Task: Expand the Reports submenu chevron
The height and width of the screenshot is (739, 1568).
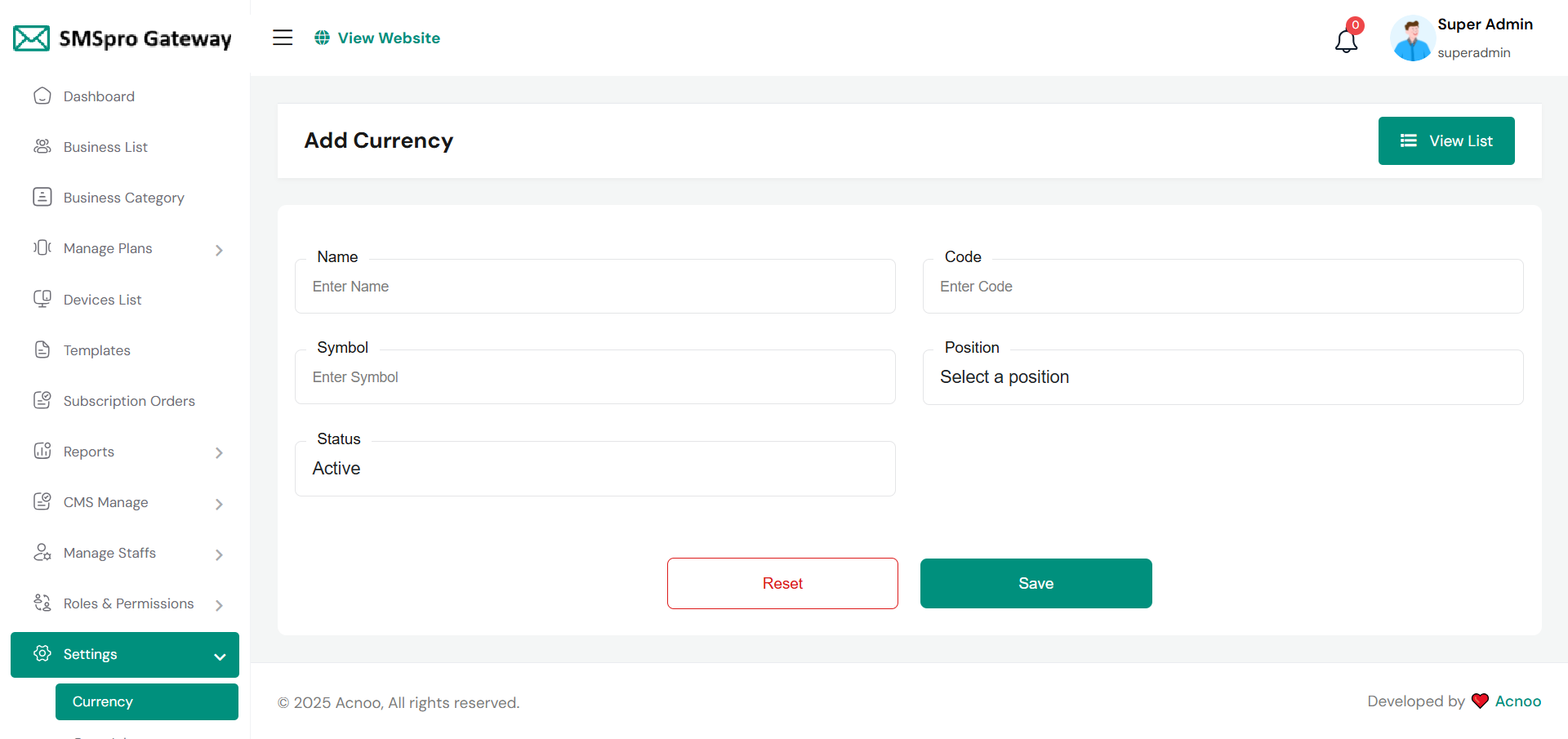Action: (x=219, y=452)
